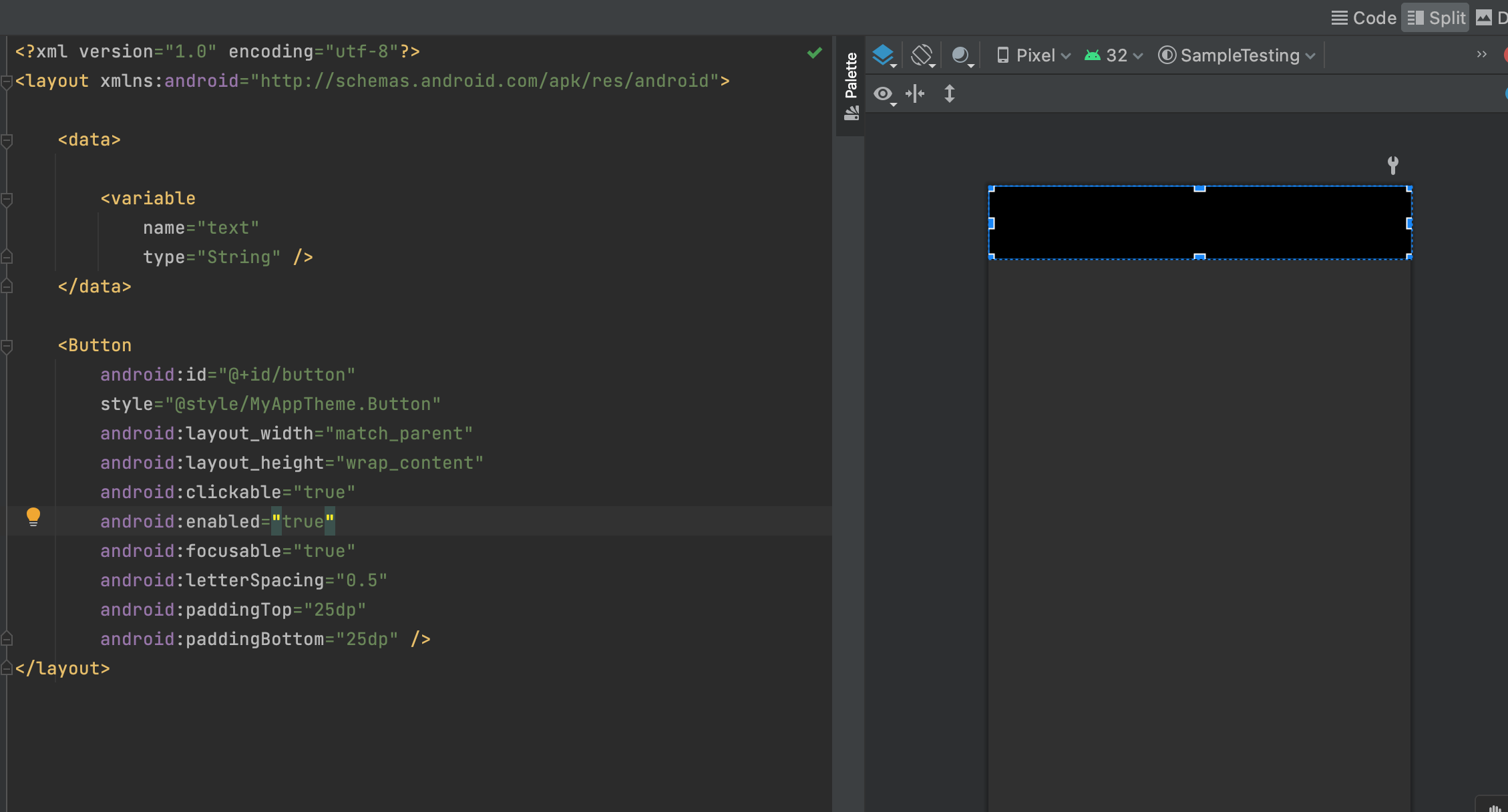Click the half-circle theme icon beside SampleTesting

point(1167,55)
